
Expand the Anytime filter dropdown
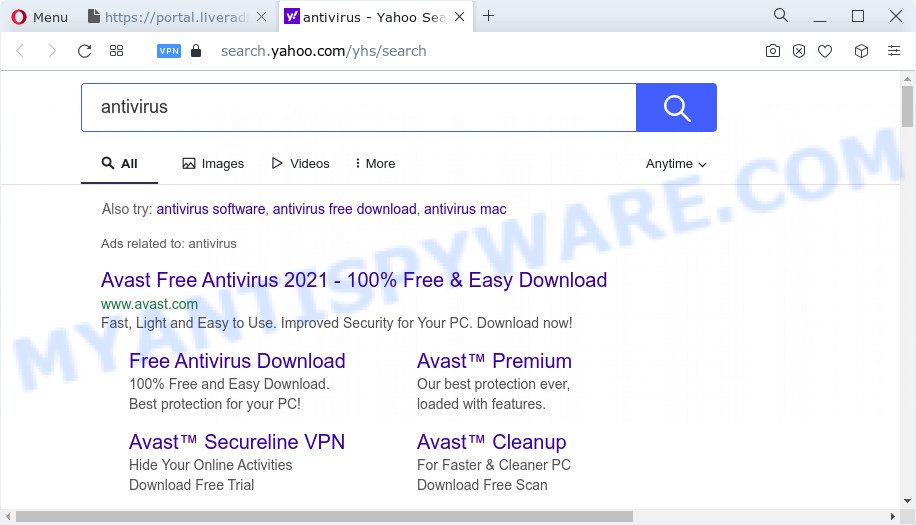(676, 164)
